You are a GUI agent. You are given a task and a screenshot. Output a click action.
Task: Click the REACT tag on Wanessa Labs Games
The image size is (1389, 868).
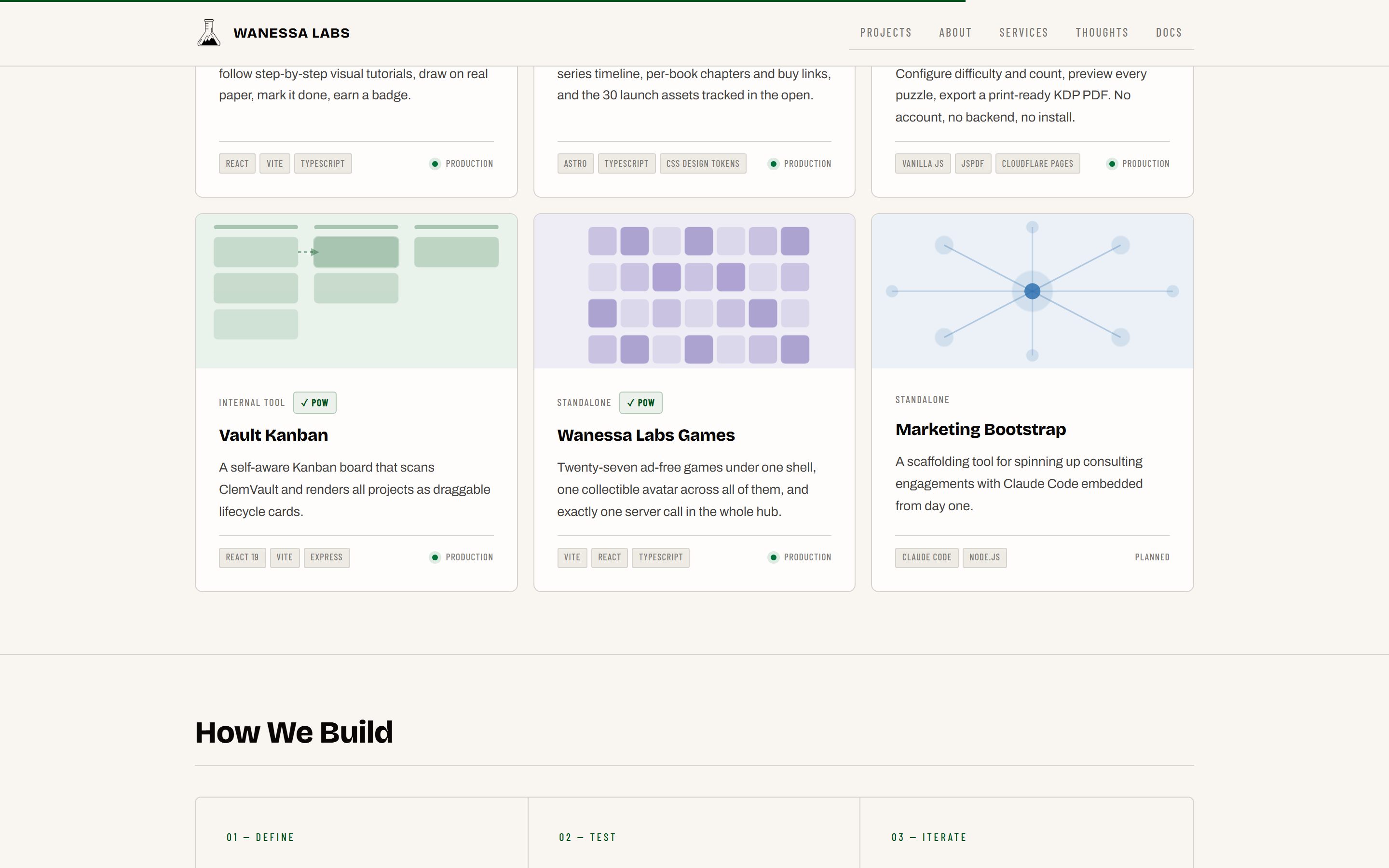pyautogui.click(x=609, y=557)
